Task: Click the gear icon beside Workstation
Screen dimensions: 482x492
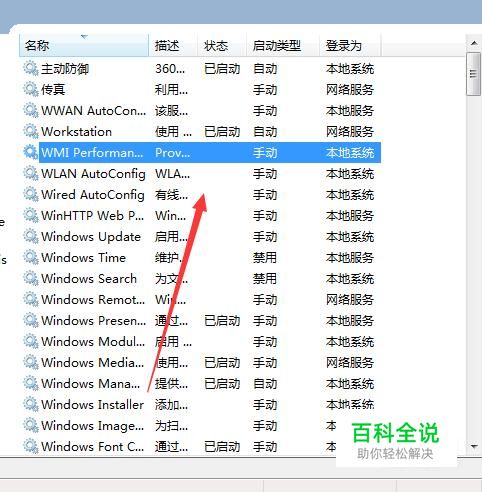Action: (x=31, y=132)
